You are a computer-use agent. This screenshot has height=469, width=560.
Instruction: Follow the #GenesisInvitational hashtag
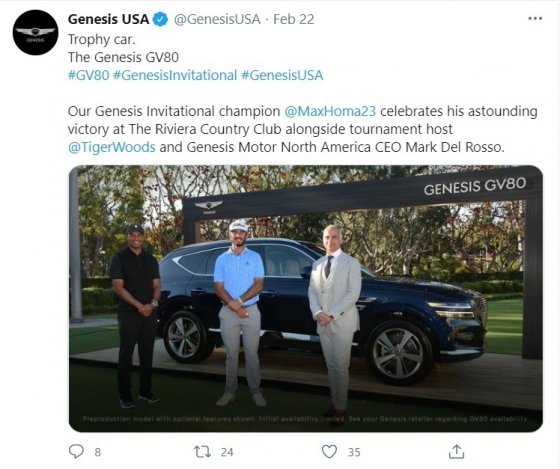point(175,75)
